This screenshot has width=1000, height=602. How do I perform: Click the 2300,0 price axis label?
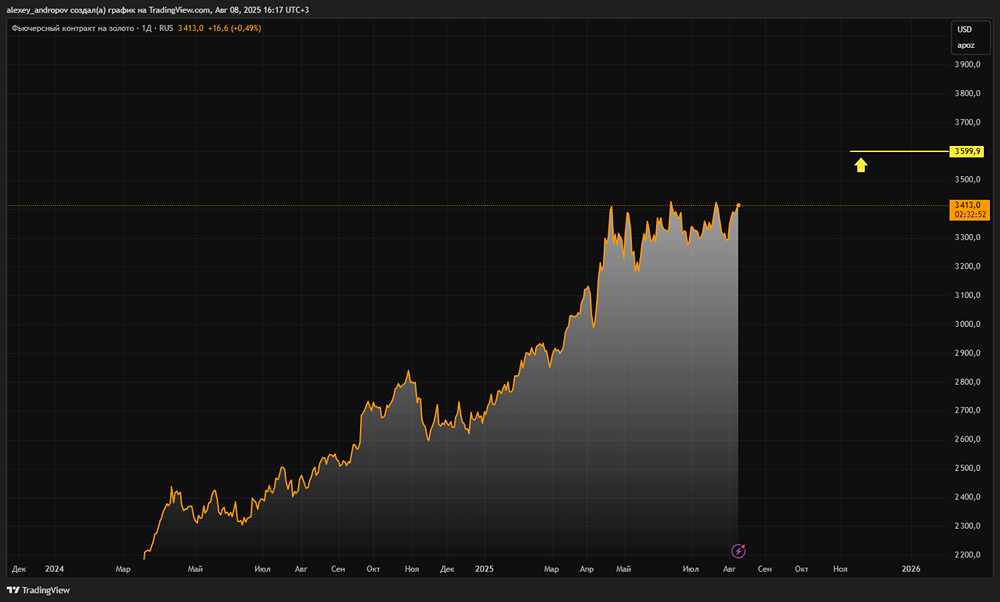click(x=967, y=525)
